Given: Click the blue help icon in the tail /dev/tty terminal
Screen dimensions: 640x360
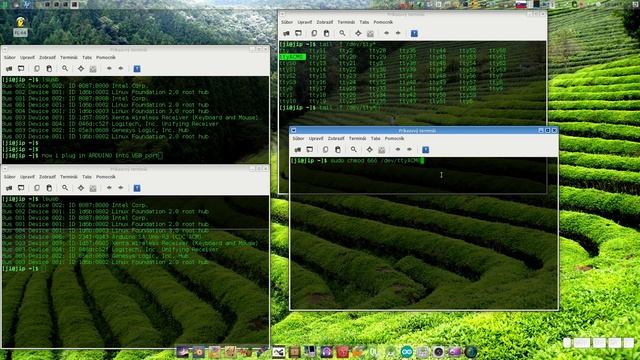Looking at the screenshot, I should tap(414, 33).
